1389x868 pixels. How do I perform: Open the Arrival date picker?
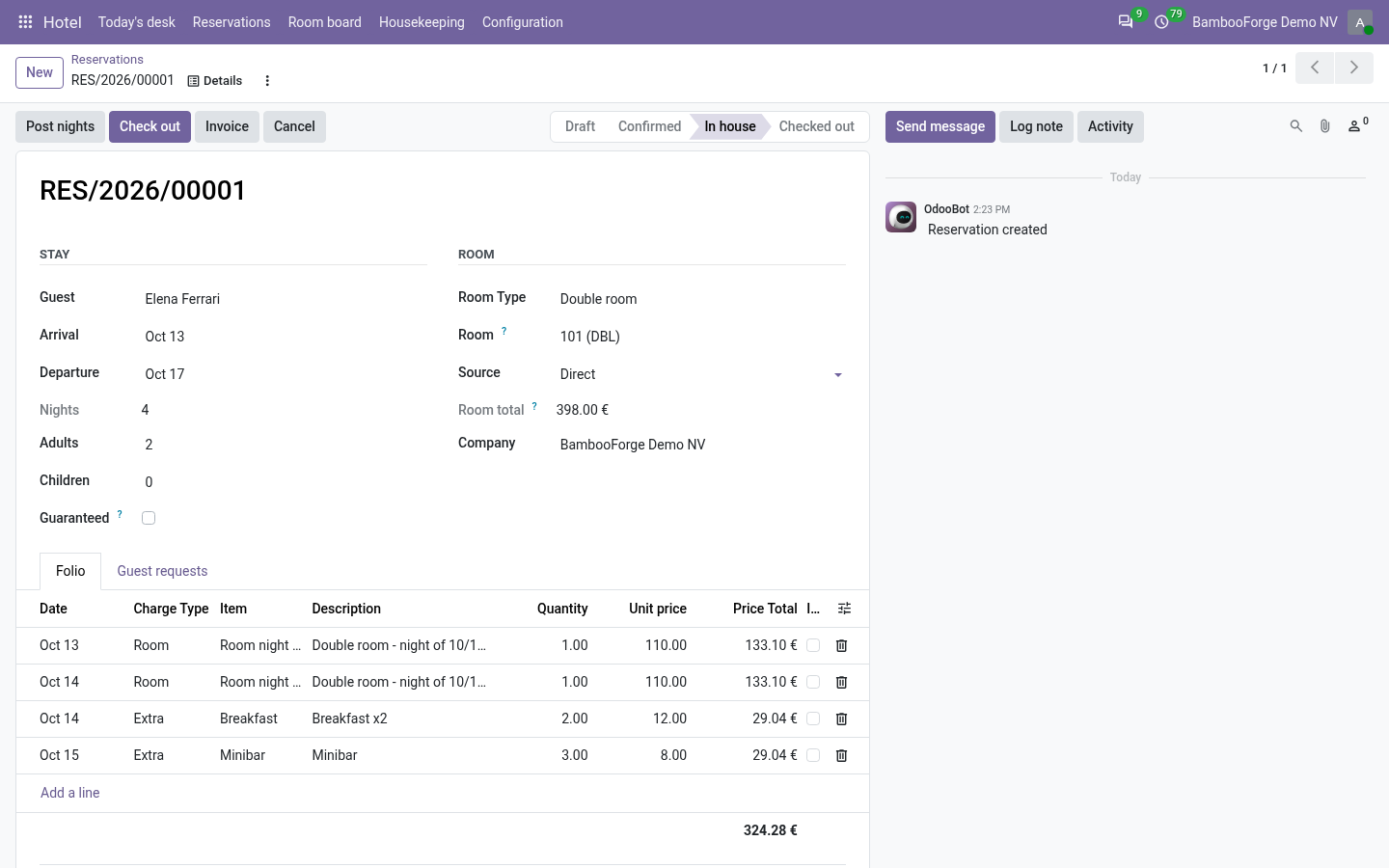[285, 337]
